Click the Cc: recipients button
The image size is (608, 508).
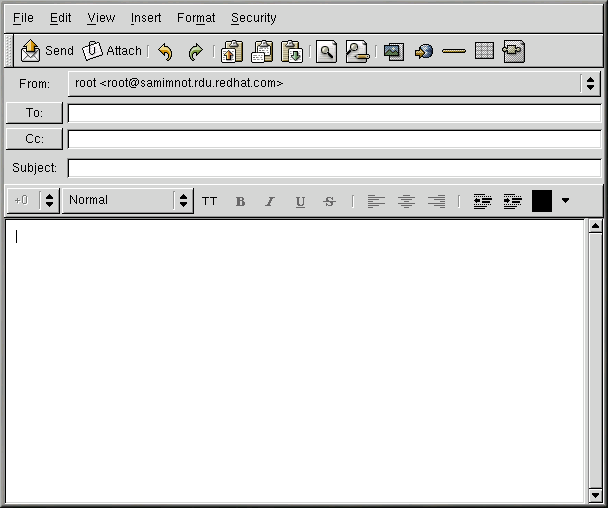(34, 139)
